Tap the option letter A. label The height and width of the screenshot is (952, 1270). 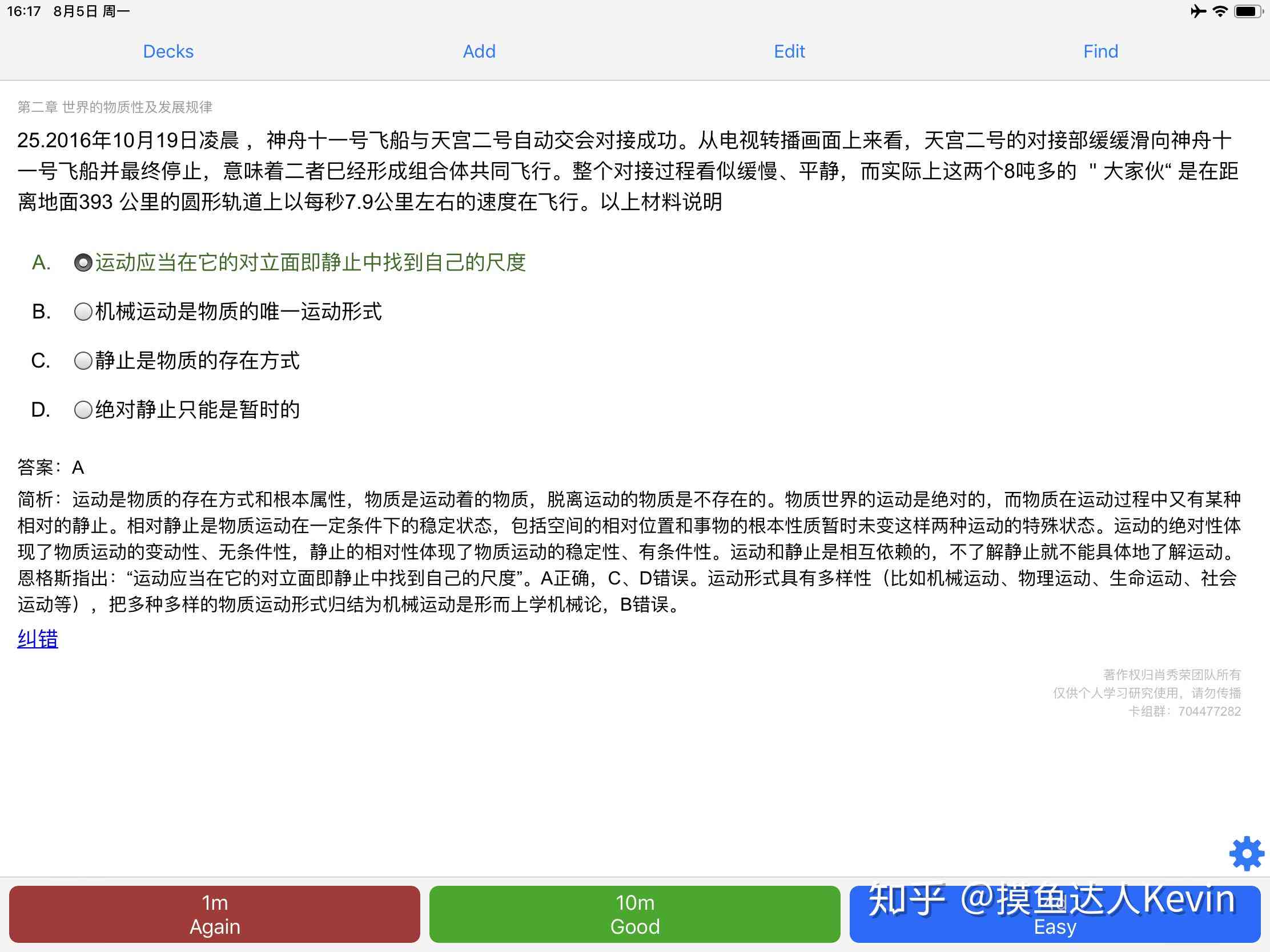point(41,263)
